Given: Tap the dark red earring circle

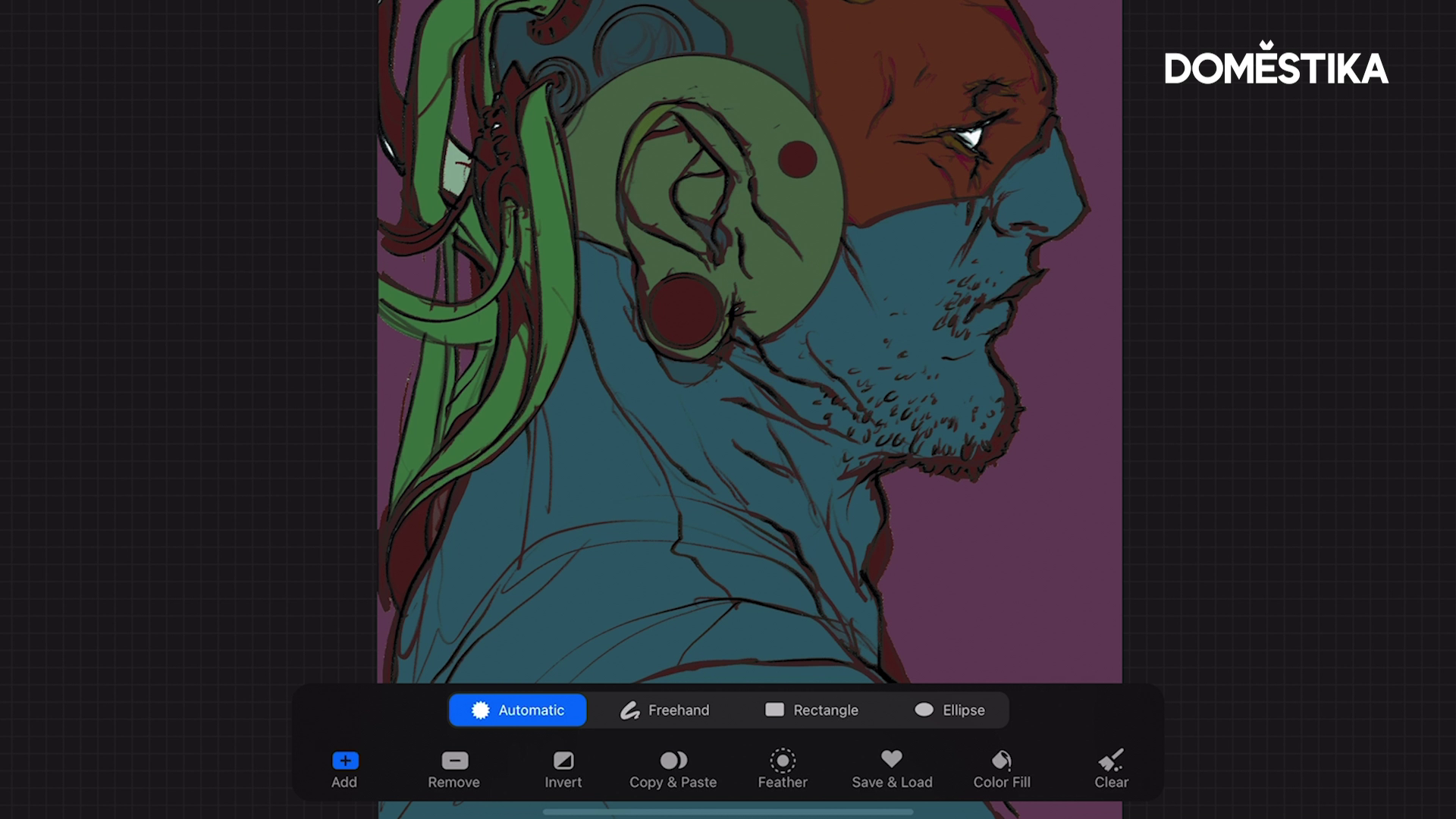Looking at the screenshot, I should click(686, 312).
